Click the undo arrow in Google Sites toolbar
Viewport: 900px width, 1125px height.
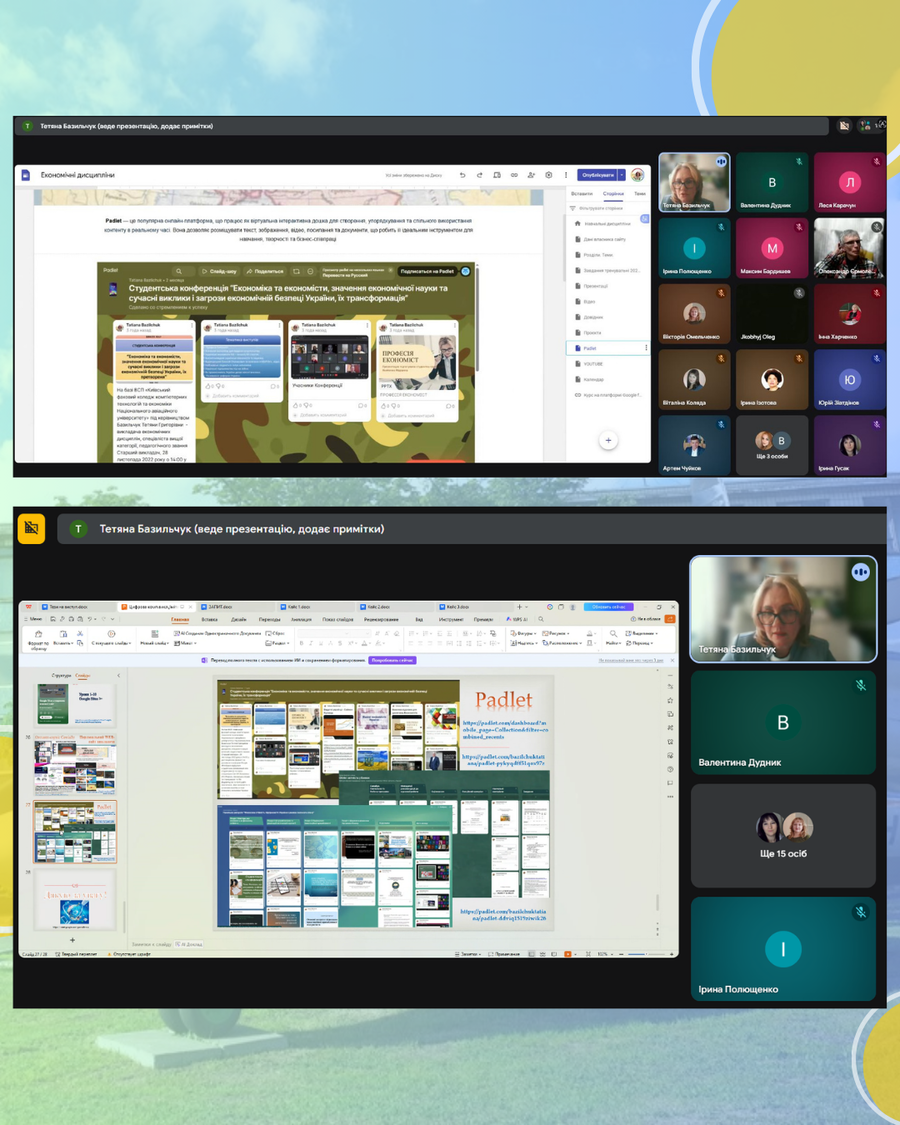463,175
